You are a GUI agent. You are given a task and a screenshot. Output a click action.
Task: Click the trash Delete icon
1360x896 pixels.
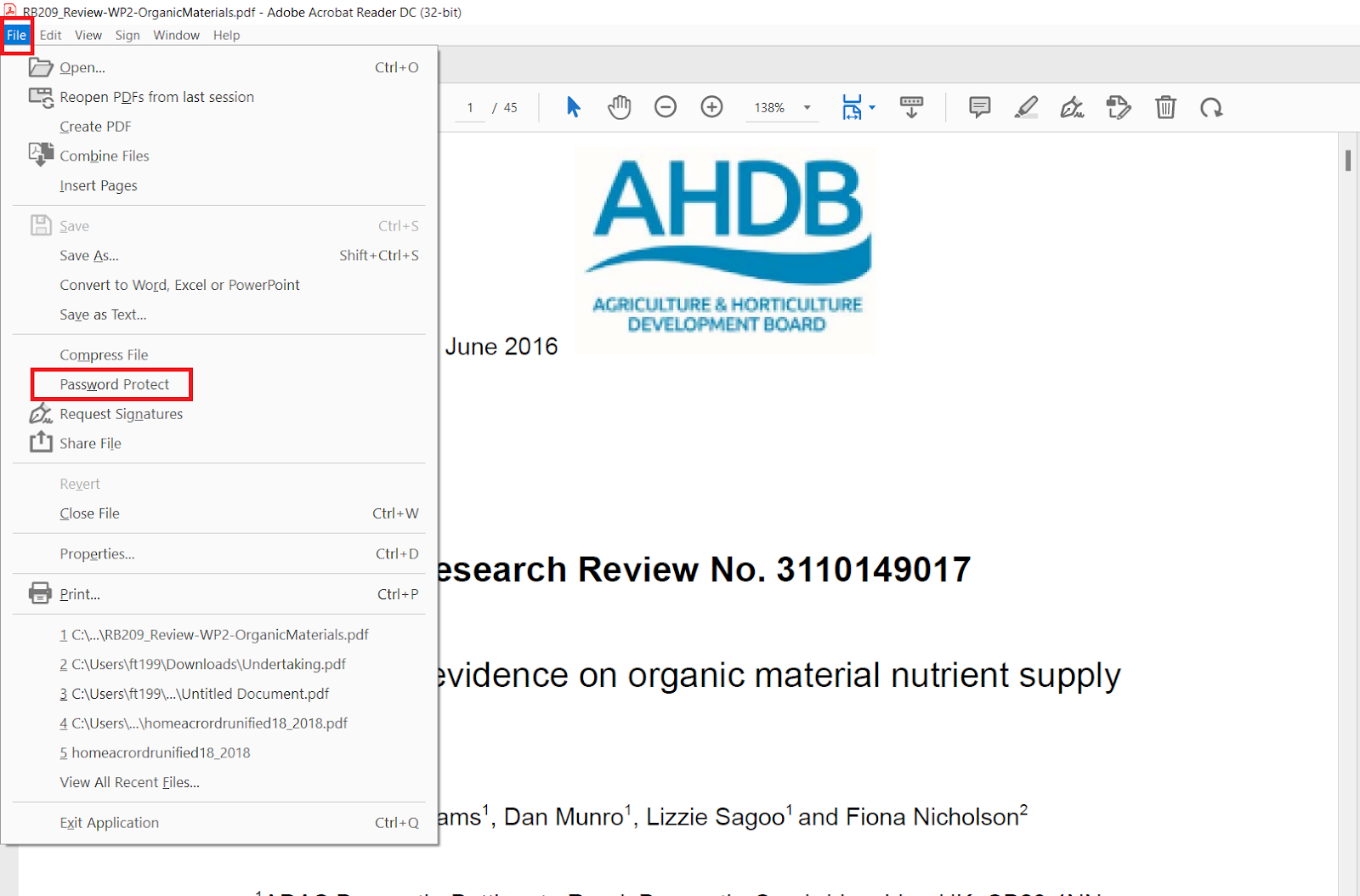coord(1165,107)
